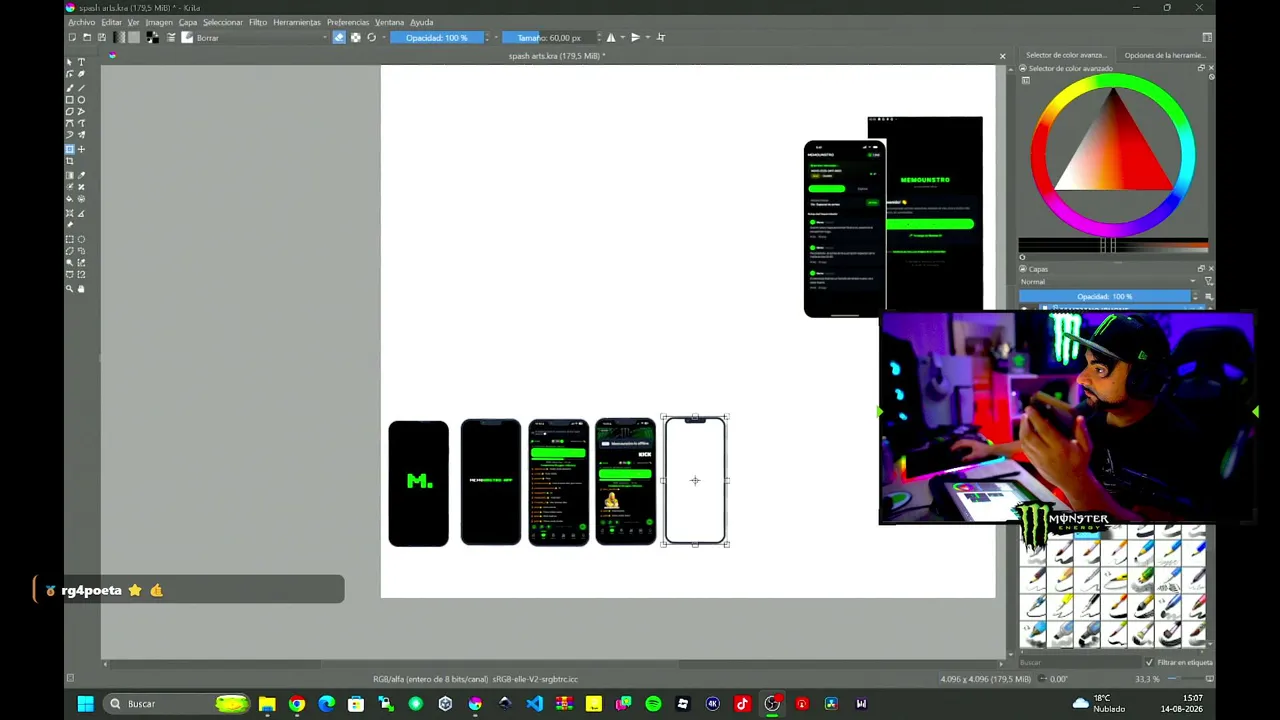Select the Transform tool in toolbox

click(x=69, y=149)
